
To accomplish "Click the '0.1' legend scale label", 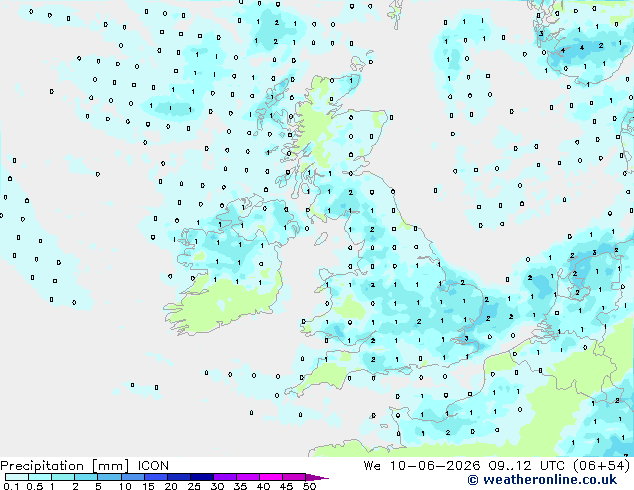I will (x=11, y=486).
